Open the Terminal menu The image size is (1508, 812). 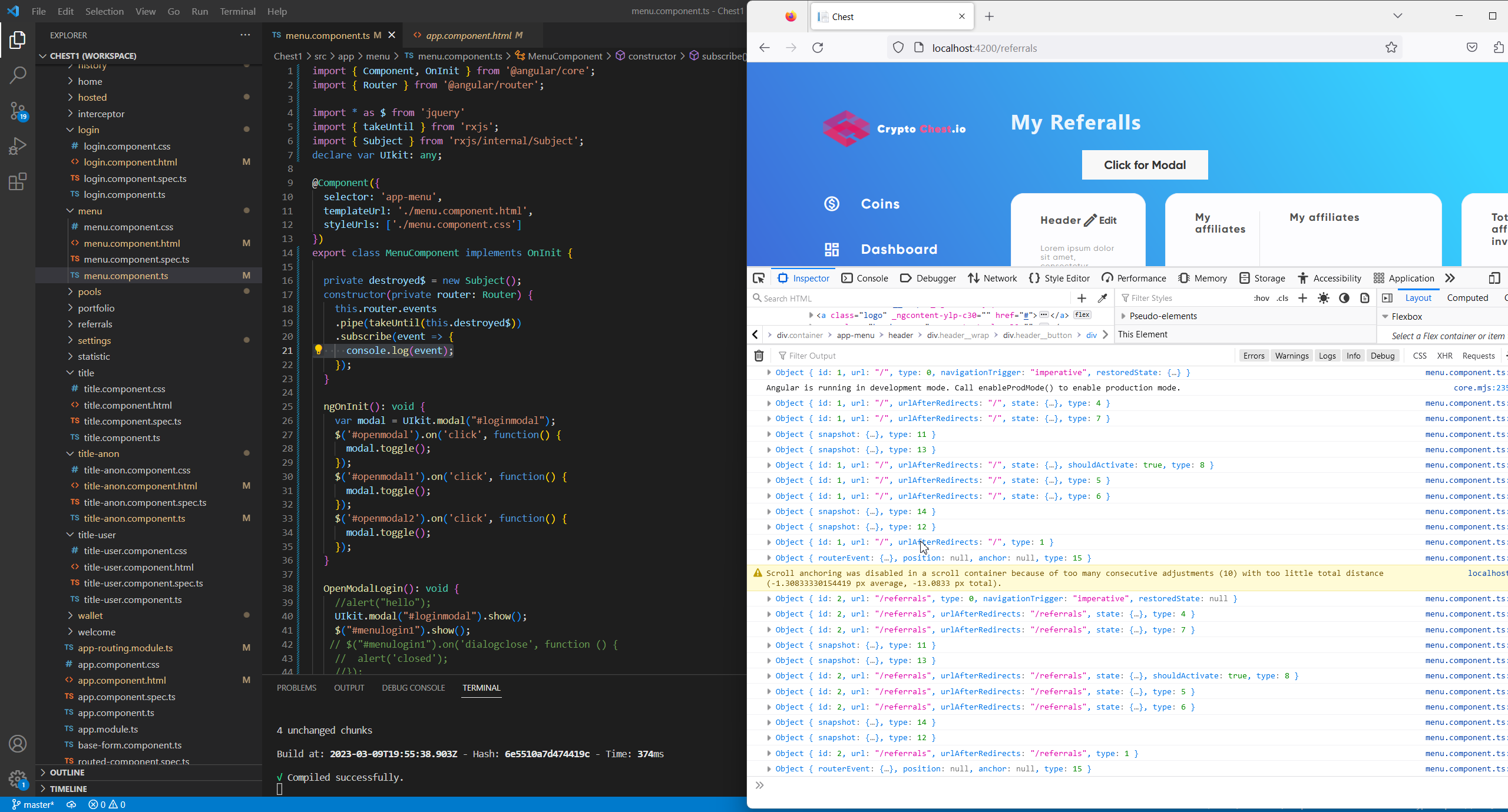tap(237, 11)
